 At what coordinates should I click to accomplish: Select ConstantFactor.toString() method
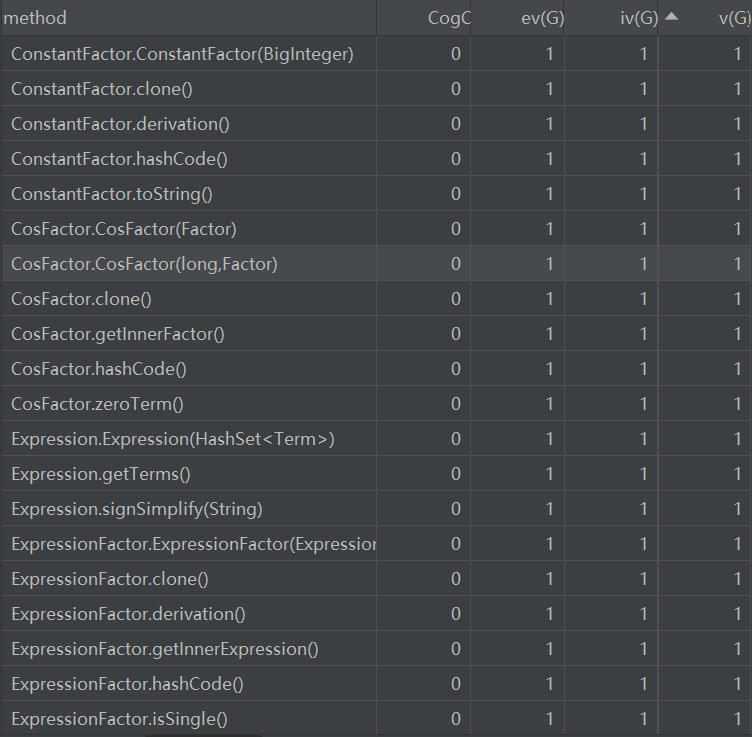click(112, 194)
